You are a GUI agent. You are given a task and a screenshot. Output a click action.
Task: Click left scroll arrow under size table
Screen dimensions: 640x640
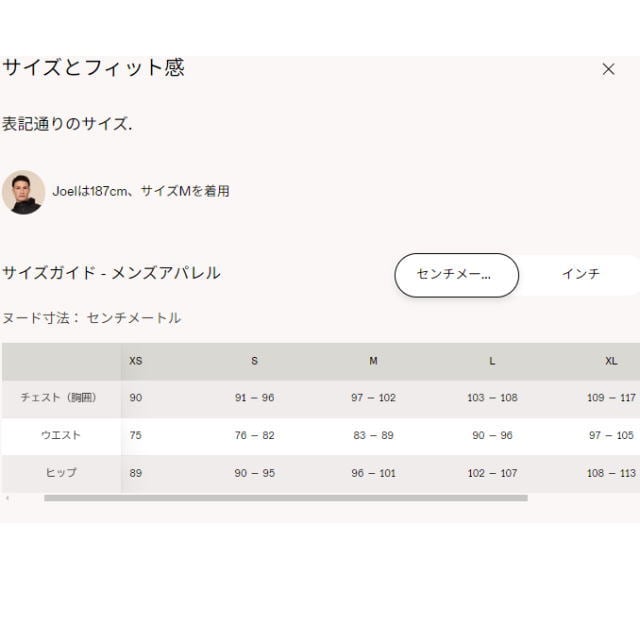click(x=7, y=497)
